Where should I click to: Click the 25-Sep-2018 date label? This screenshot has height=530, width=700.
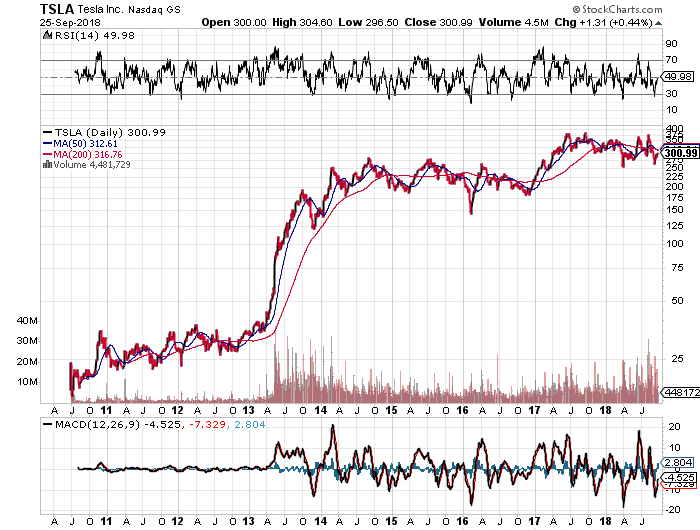pos(70,22)
